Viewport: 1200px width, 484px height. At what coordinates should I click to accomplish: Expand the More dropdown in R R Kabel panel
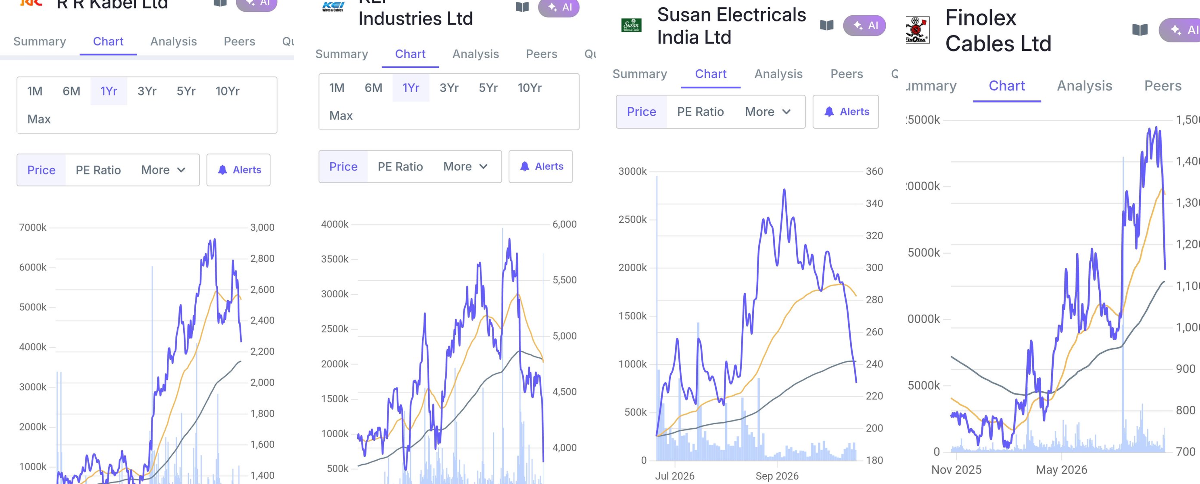pos(164,170)
